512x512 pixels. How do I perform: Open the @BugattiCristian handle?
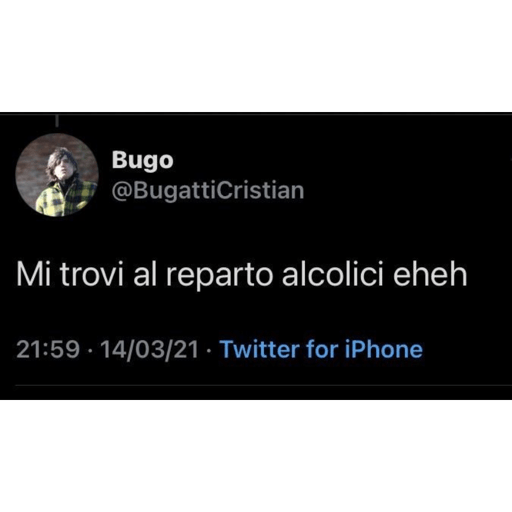[x=208, y=191]
